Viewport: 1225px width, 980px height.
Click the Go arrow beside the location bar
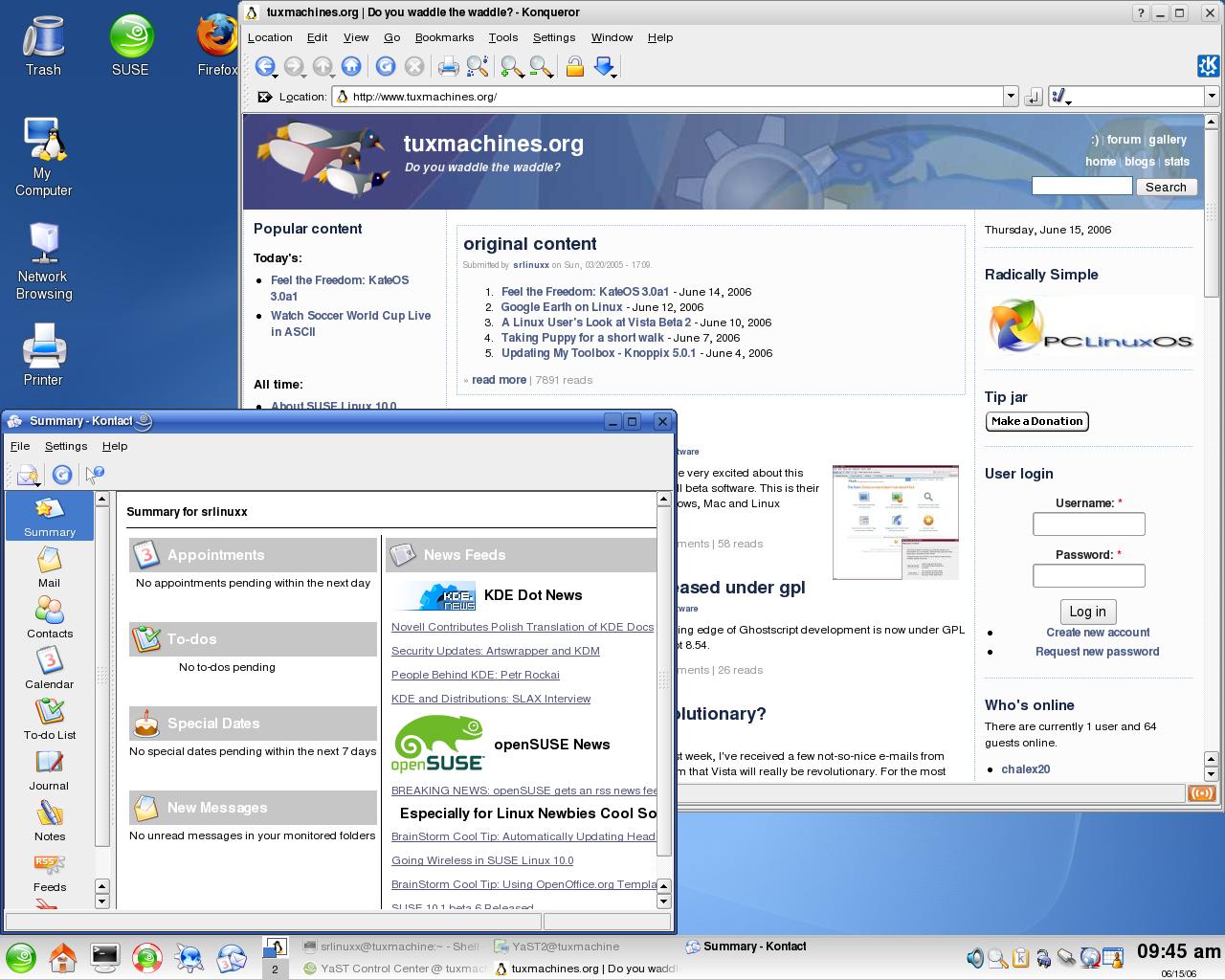click(1034, 97)
